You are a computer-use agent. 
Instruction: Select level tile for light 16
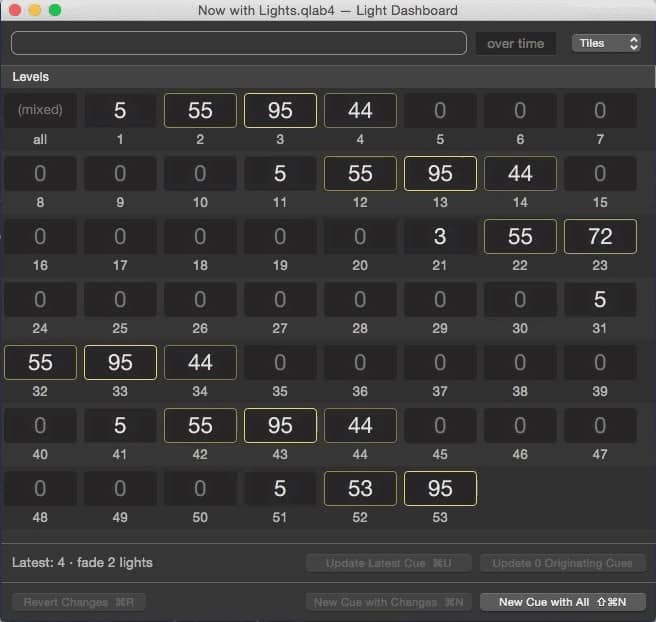[x=40, y=236]
